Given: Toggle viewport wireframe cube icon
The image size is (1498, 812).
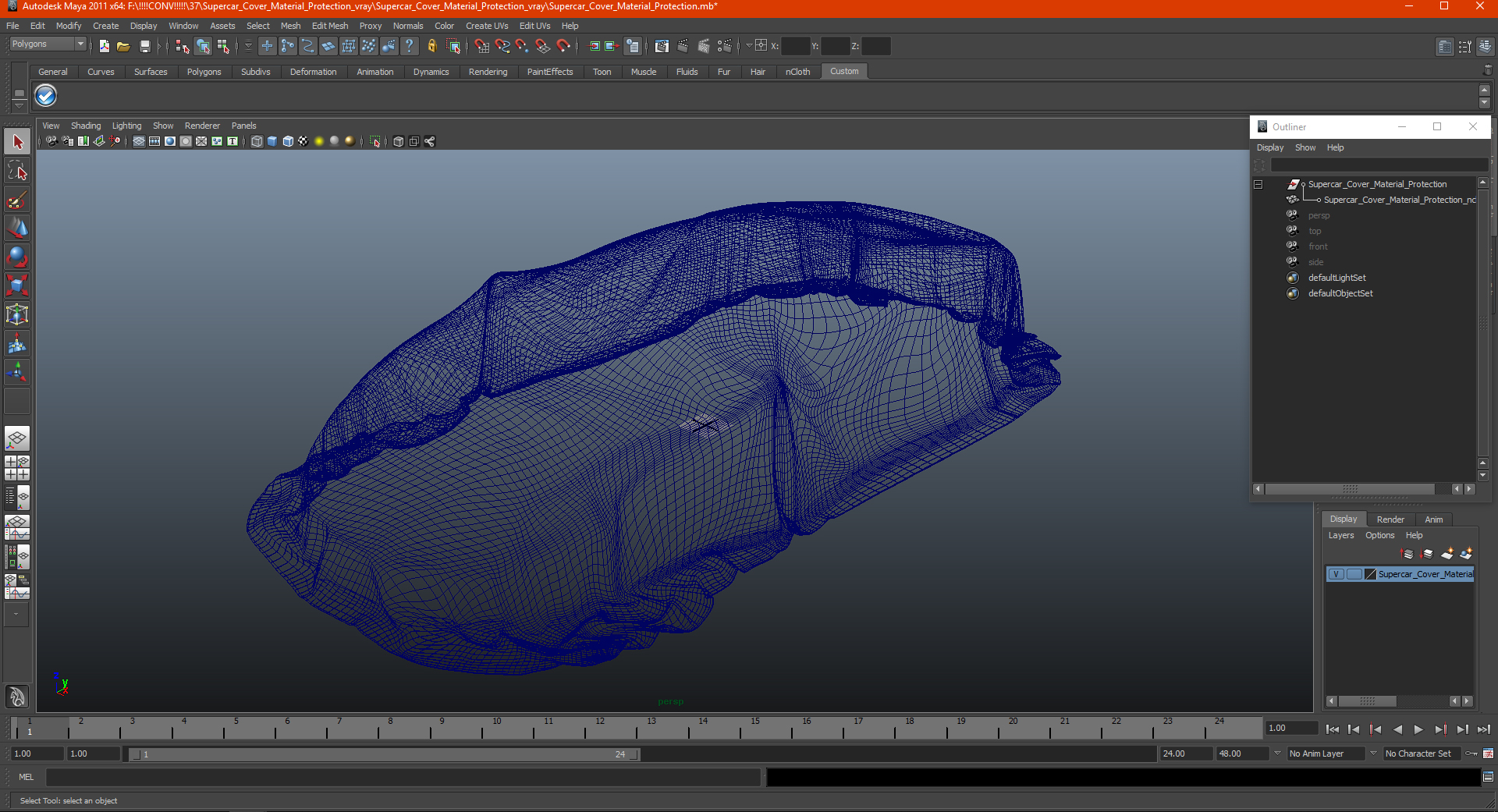Looking at the screenshot, I should point(257,141).
